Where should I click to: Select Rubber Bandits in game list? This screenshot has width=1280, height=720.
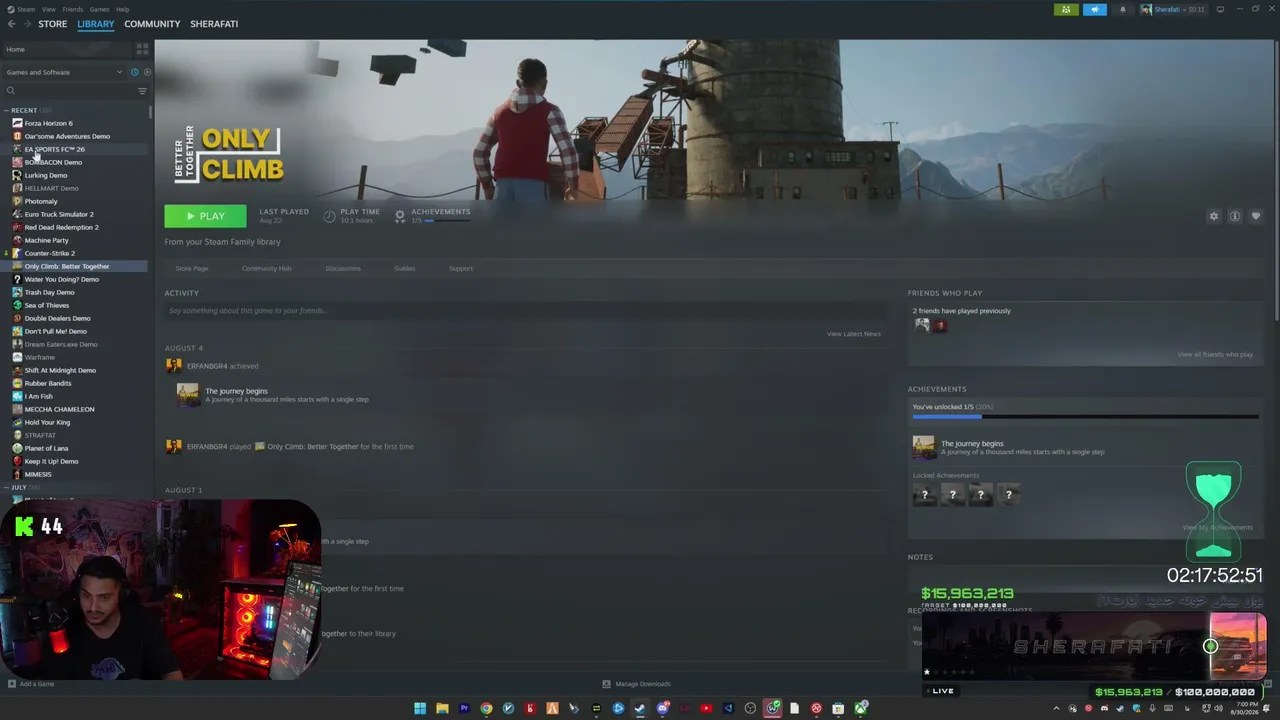pyautogui.click(x=76, y=383)
